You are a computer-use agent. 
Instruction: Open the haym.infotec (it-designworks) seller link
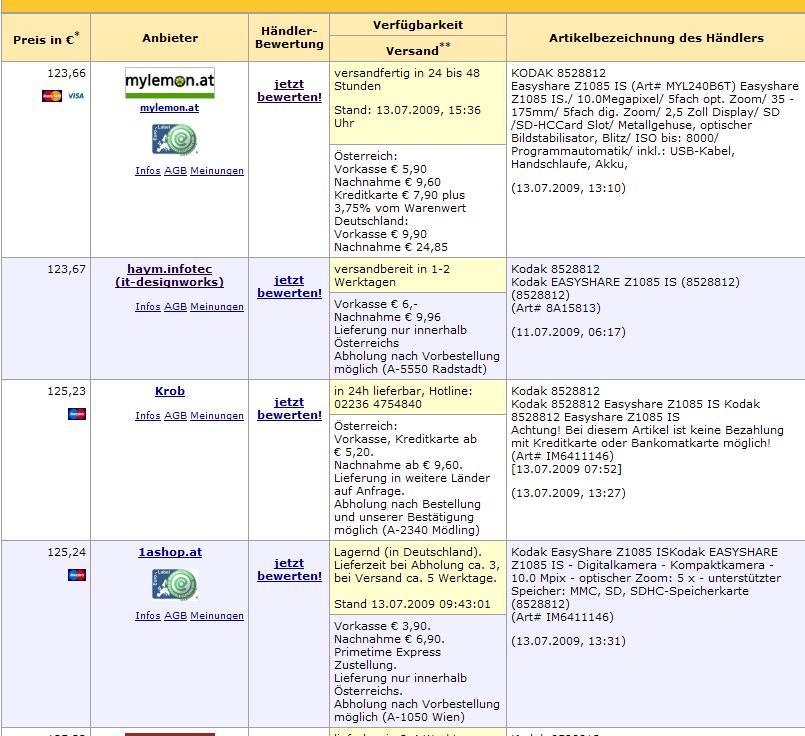coord(169,276)
